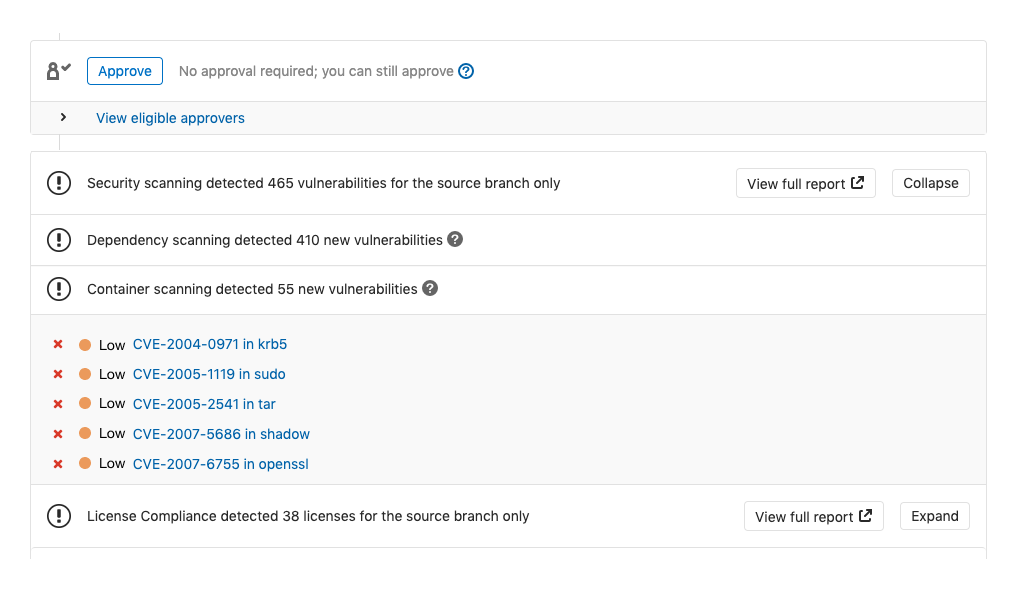Viewport: 1022px width, 598px height.
Task: Click the Security scanning warning status icon
Action: point(59,183)
